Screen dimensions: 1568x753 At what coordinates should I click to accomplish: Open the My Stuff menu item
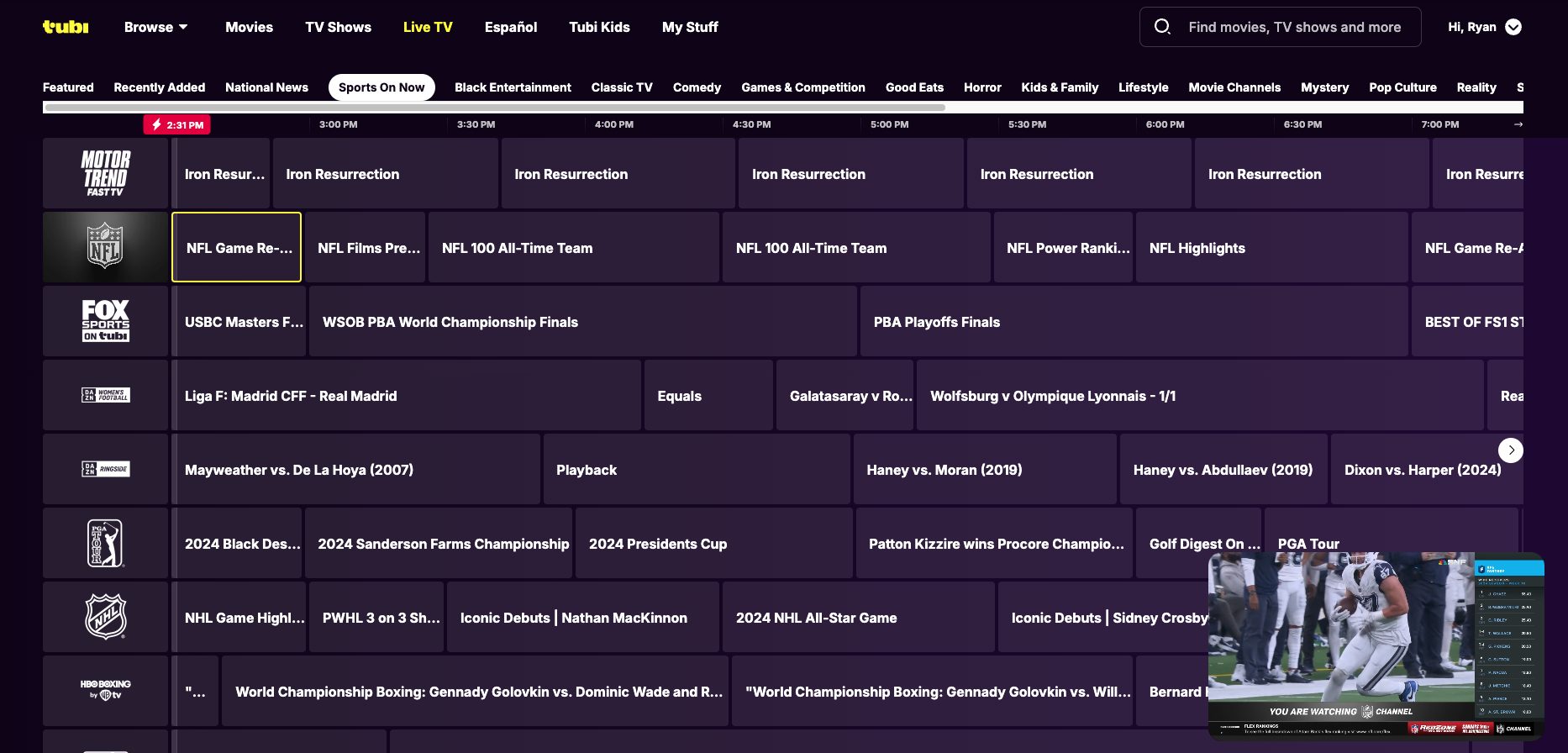(x=689, y=27)
